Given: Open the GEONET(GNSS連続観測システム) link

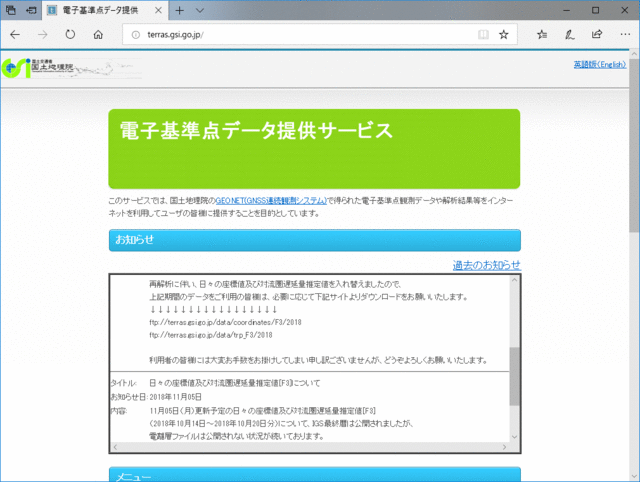Looking at the screenshot, I should (x=271, y=200).
